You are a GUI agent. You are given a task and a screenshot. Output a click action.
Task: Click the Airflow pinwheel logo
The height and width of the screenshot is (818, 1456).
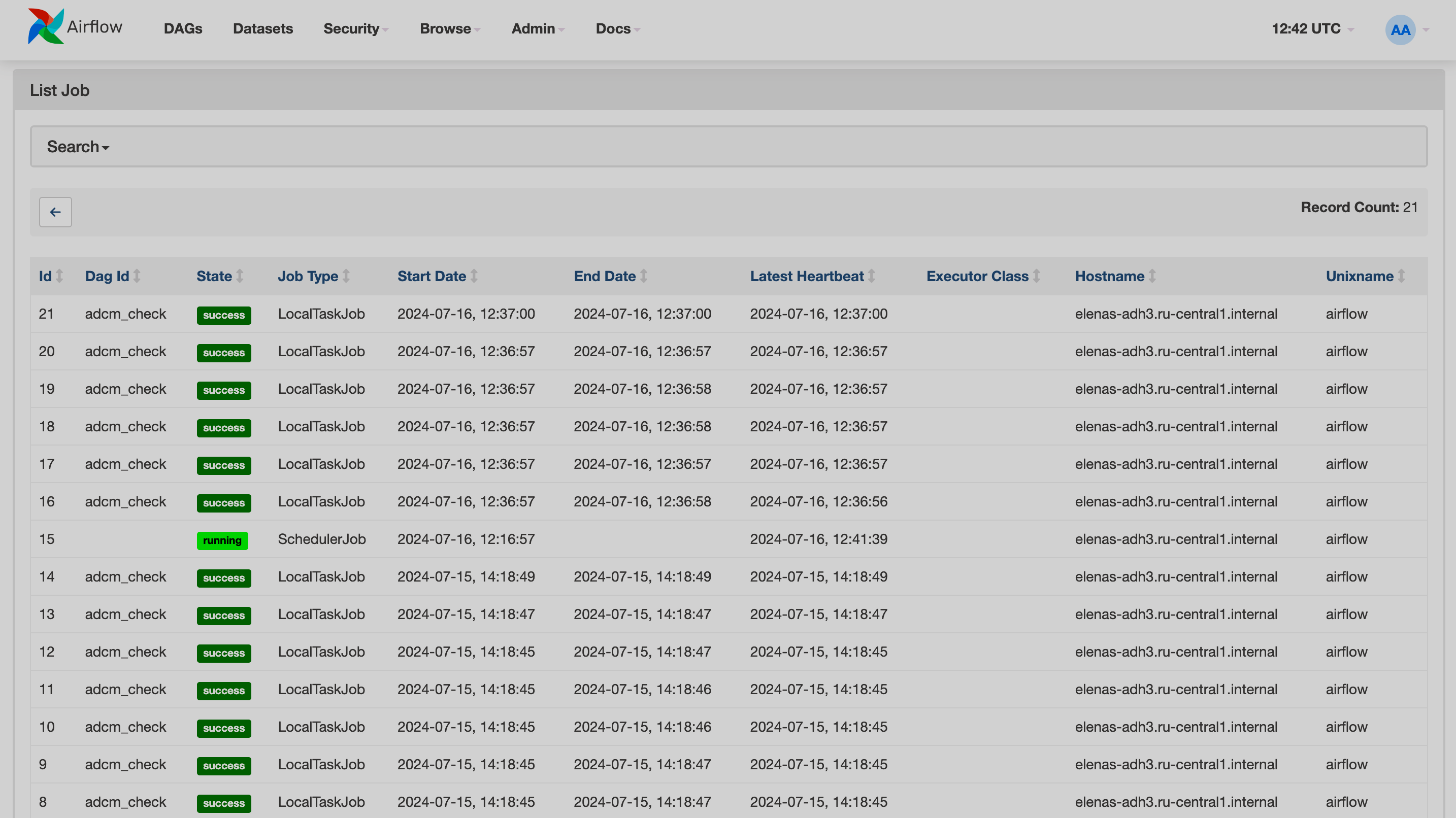(x=45, y=26)
